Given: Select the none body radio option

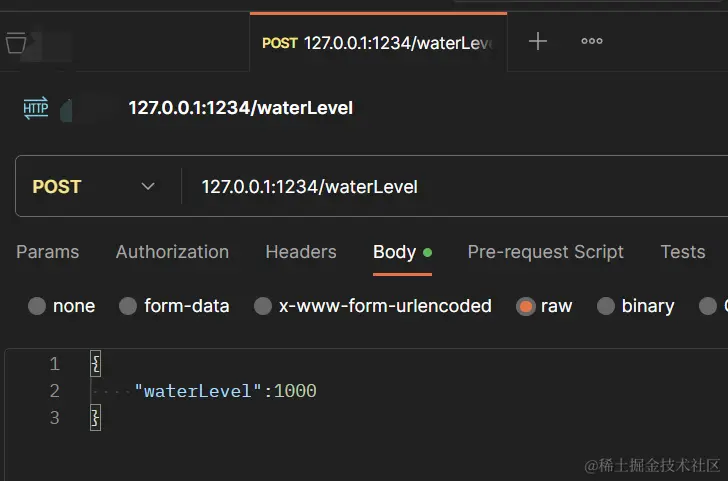Looking at the screenshot, I should (37, 306).
